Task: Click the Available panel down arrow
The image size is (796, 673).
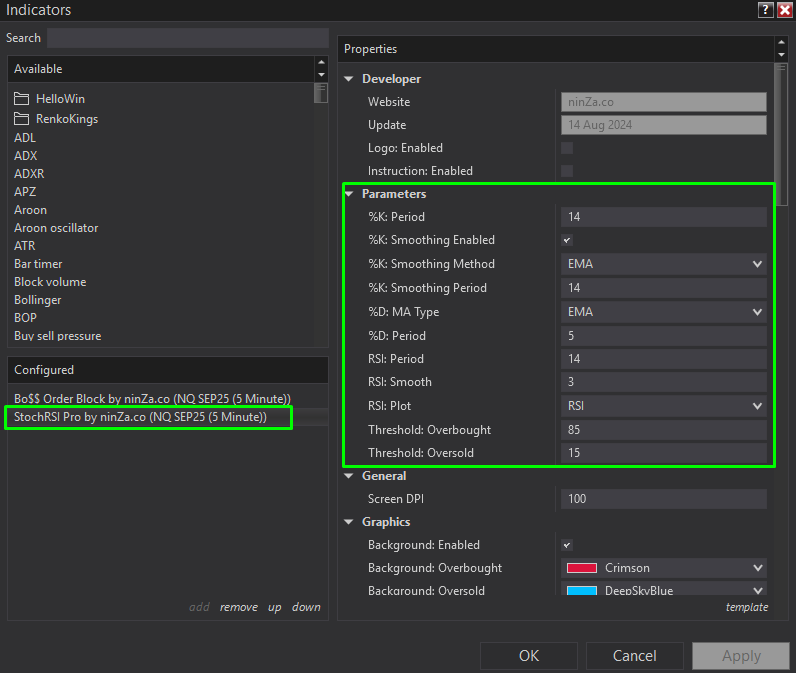Action: (321, 75)
